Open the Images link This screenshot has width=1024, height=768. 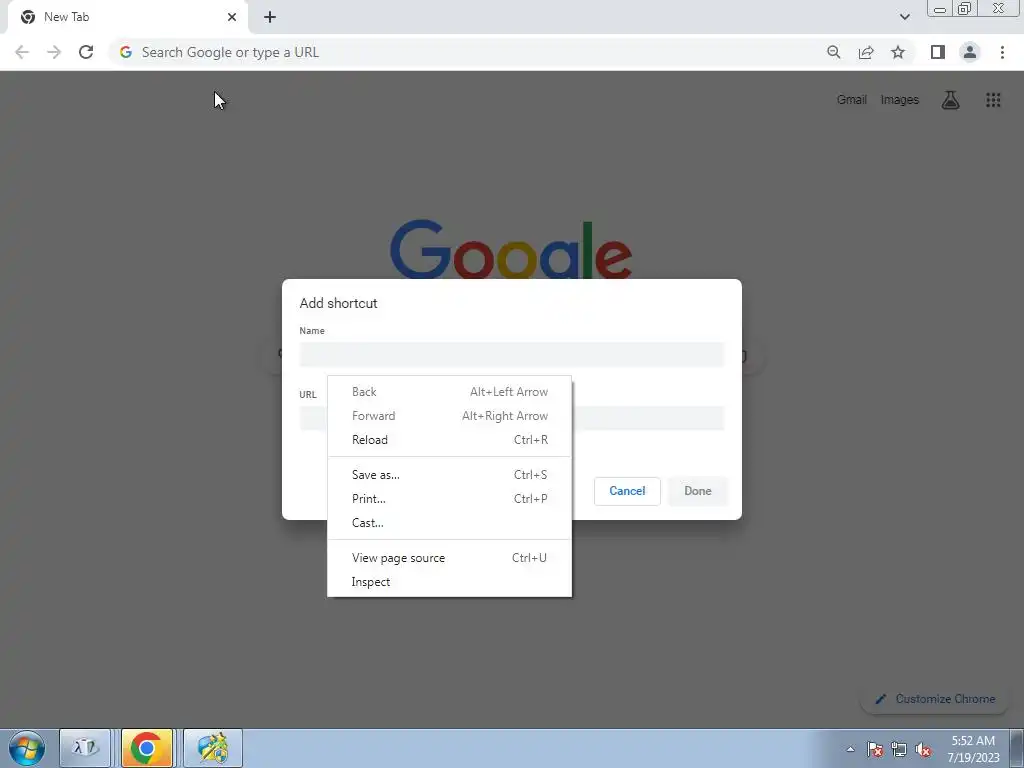[899, 100]
